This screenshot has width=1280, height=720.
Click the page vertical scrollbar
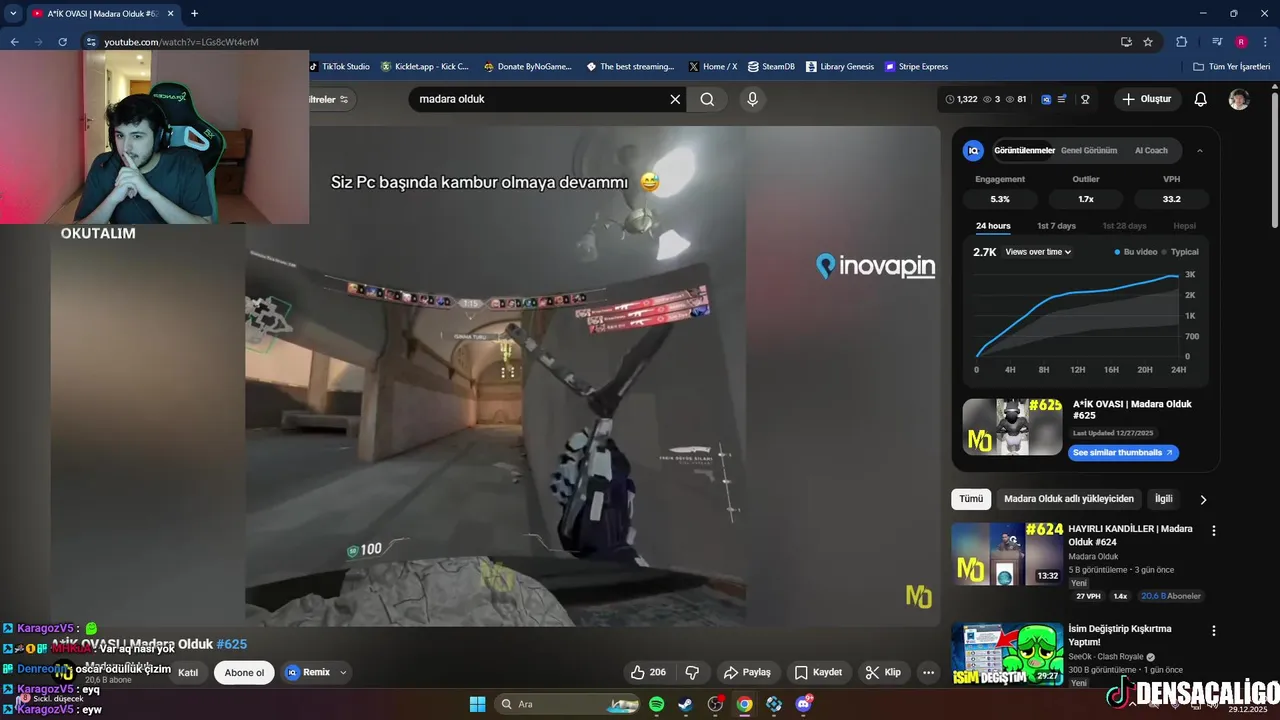coord(1274,160)
